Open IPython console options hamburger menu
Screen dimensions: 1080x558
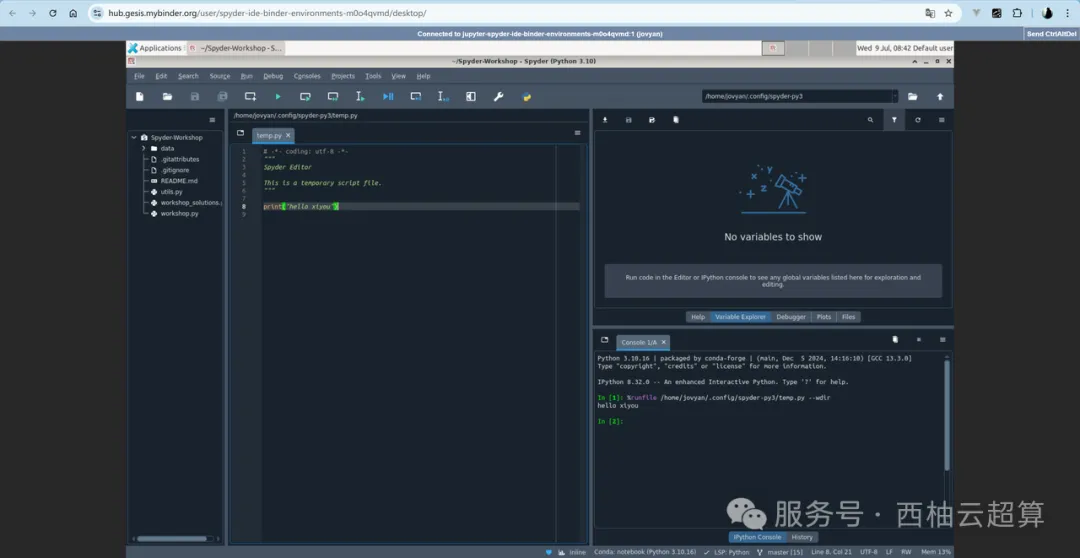942,340
